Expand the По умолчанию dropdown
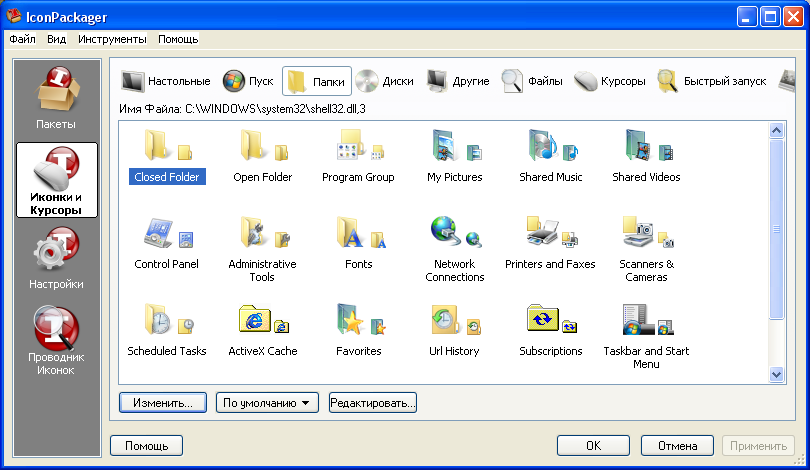 point(266,403)
